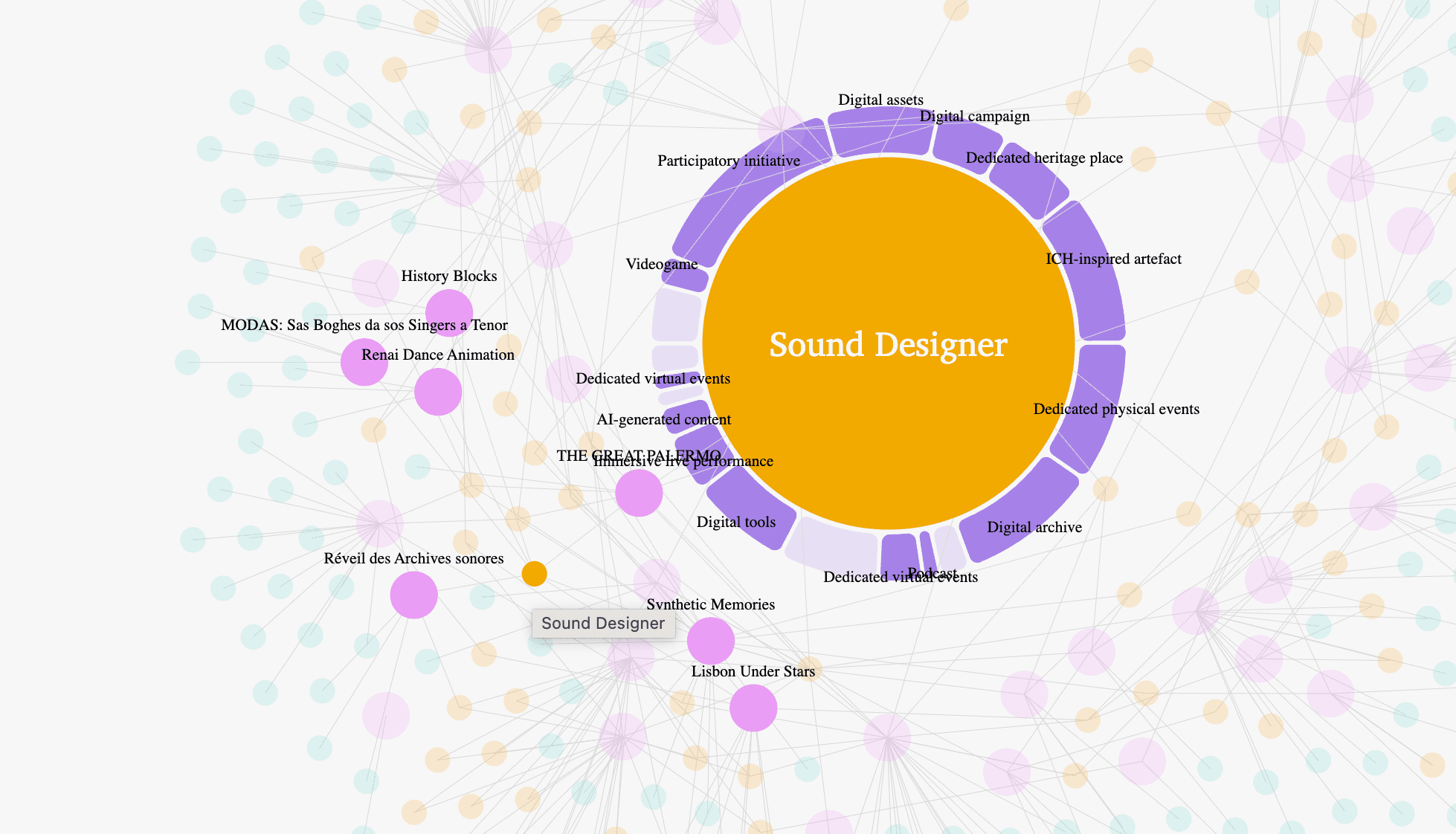Open the Lisbon Under Stars node

[753, 708]
